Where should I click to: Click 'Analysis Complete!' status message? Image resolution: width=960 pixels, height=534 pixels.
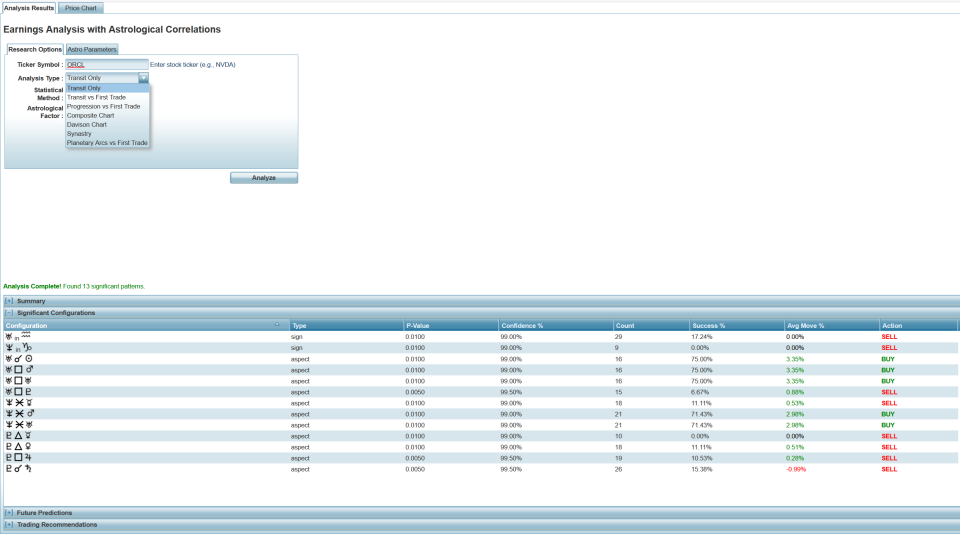click(x=32, y=286)
